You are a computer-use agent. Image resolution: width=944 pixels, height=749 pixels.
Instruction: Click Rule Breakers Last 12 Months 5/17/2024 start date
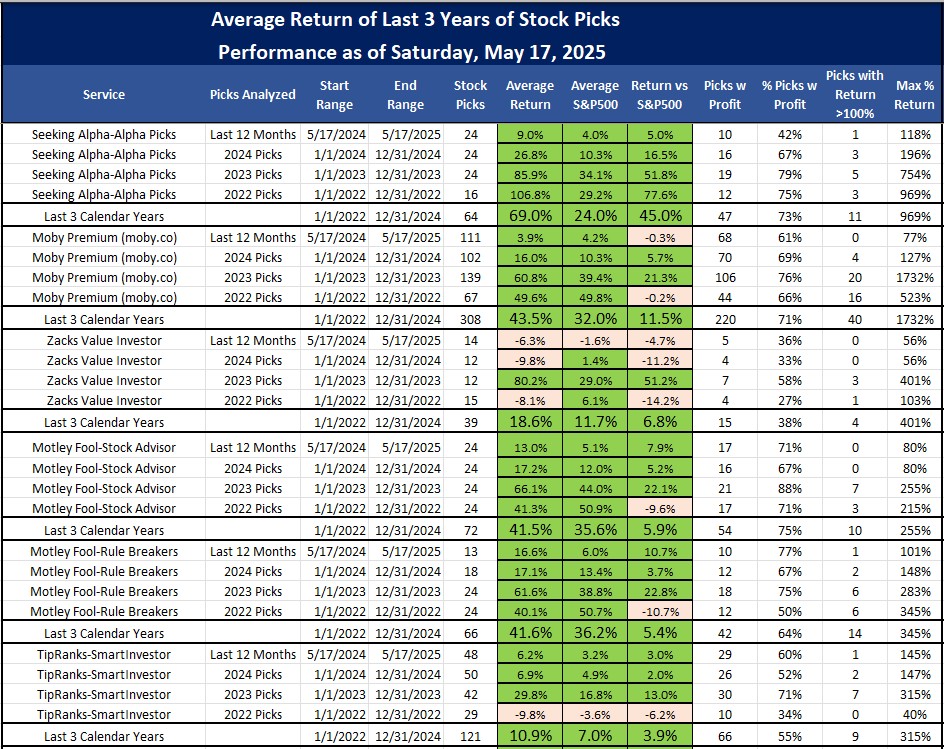336,552
